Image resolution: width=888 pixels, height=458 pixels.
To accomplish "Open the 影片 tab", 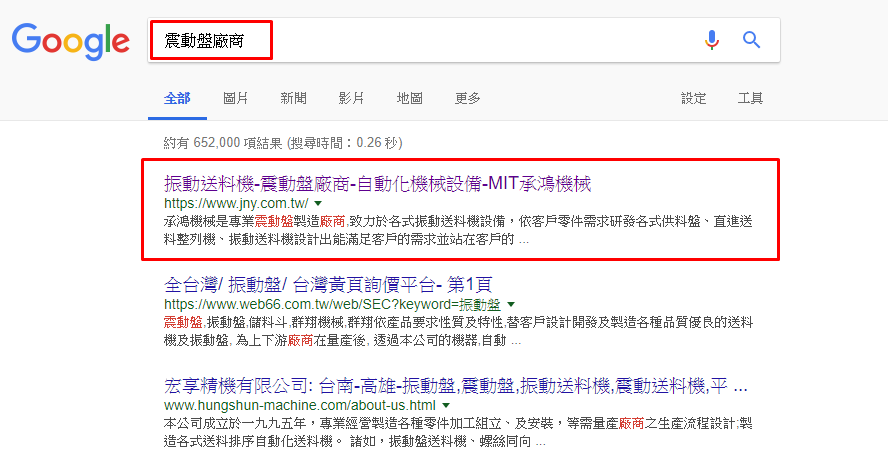I will click(351, 99).
